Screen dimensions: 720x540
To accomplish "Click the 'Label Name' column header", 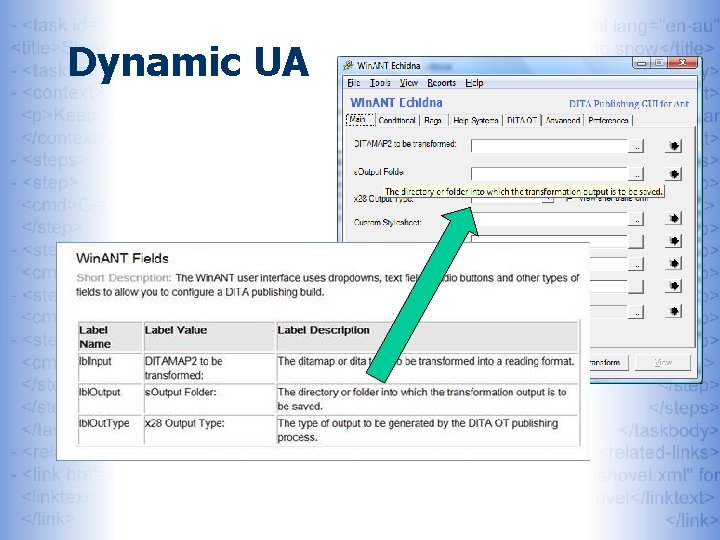I will (x=110, y=337).
